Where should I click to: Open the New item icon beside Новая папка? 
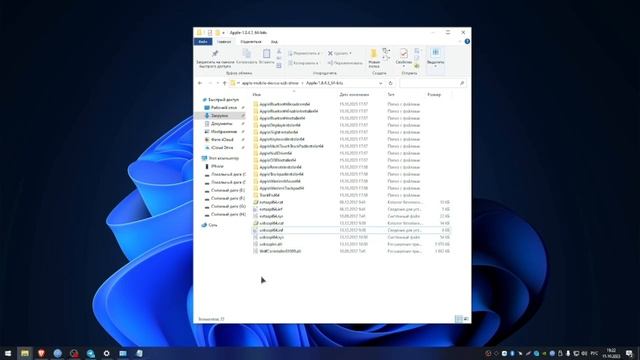click(386, 51)
